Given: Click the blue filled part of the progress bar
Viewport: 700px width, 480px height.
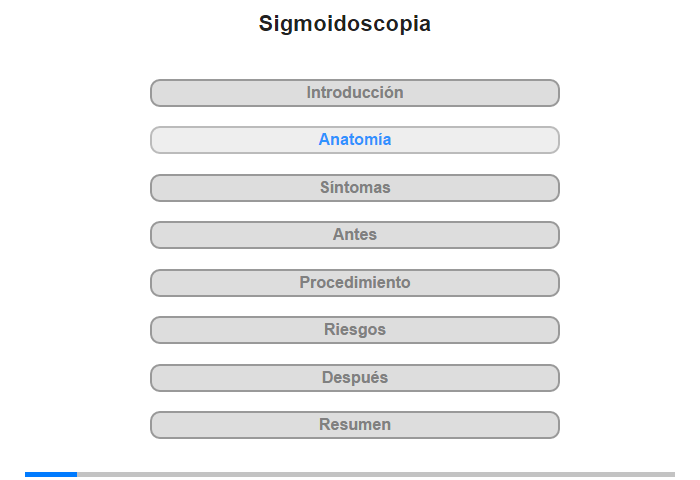Looking at the screenshot, I should (51, 474).
